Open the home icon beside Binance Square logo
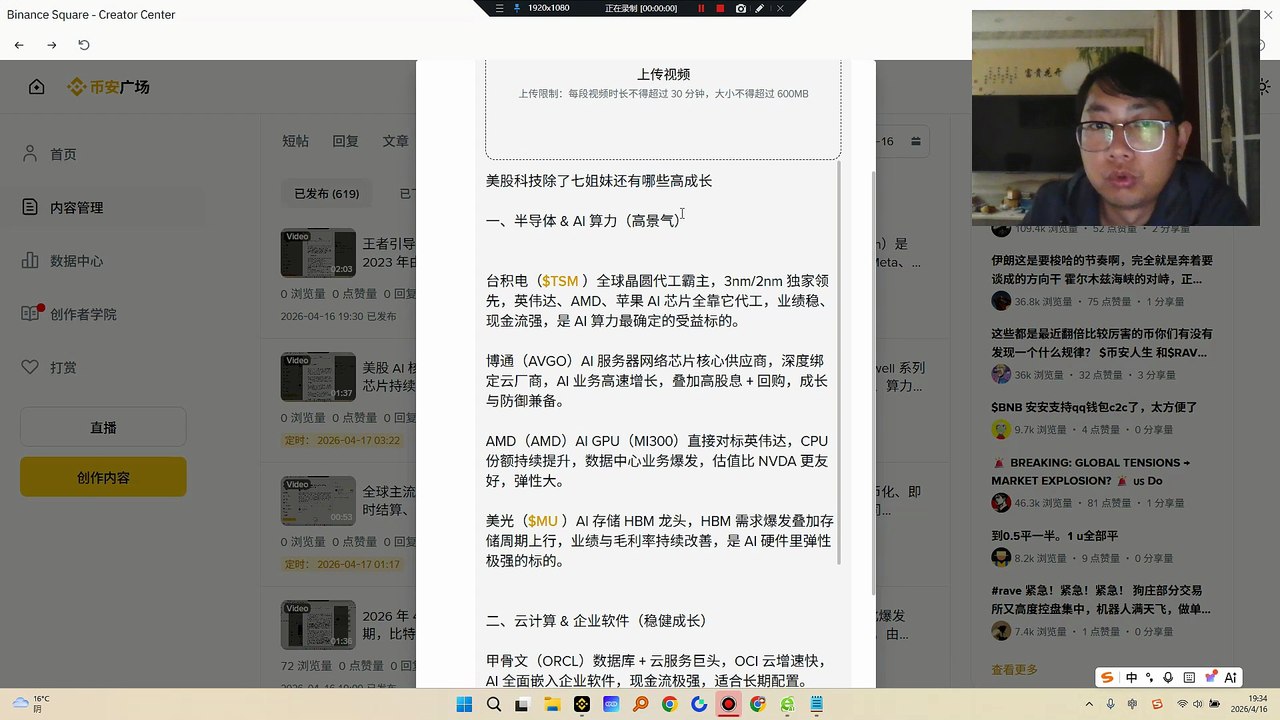 click(x=37, y=87)
